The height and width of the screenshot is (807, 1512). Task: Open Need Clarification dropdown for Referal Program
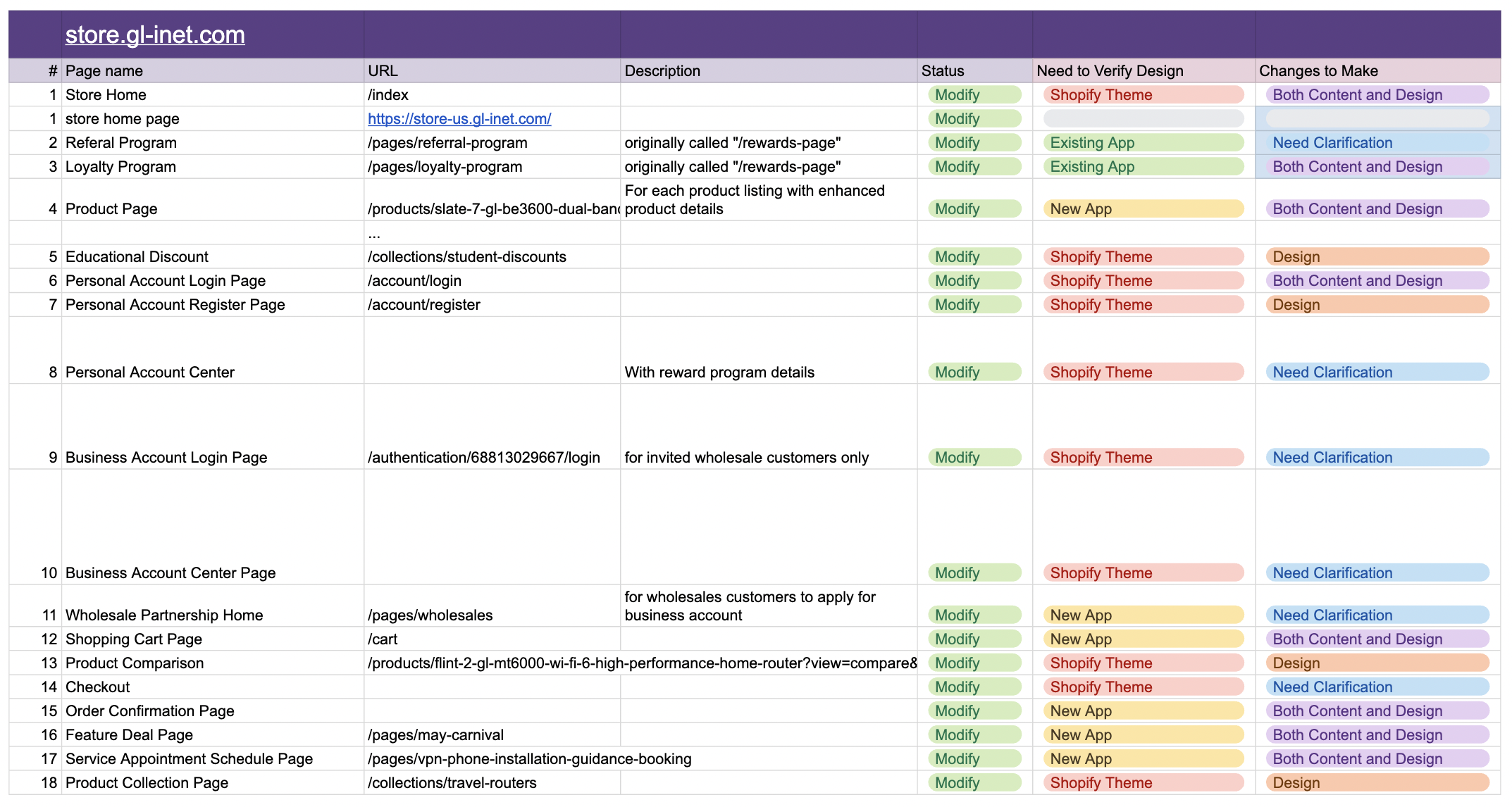(x=1377, y=143)
